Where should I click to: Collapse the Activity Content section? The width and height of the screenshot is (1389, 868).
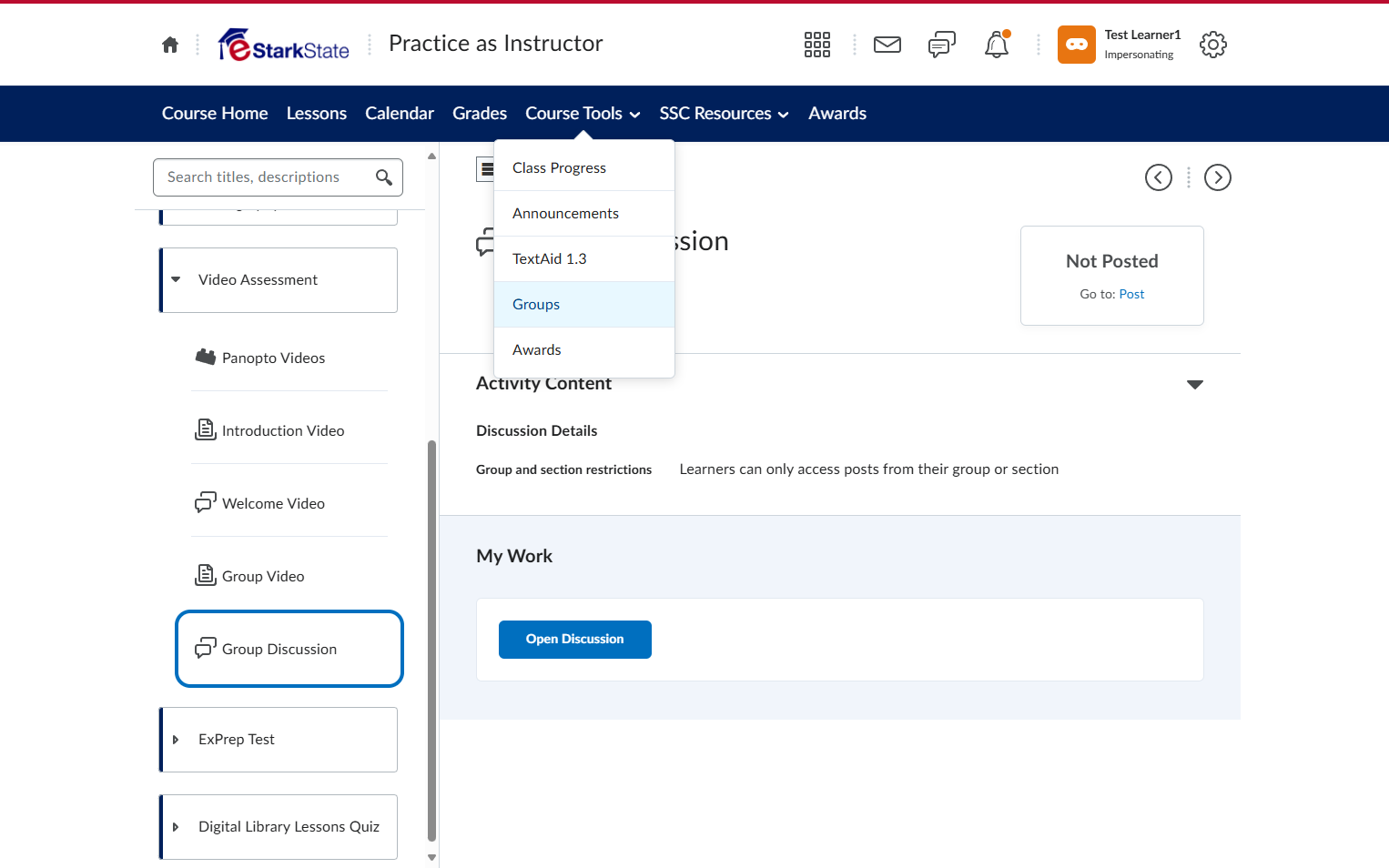pos(1195,385)
